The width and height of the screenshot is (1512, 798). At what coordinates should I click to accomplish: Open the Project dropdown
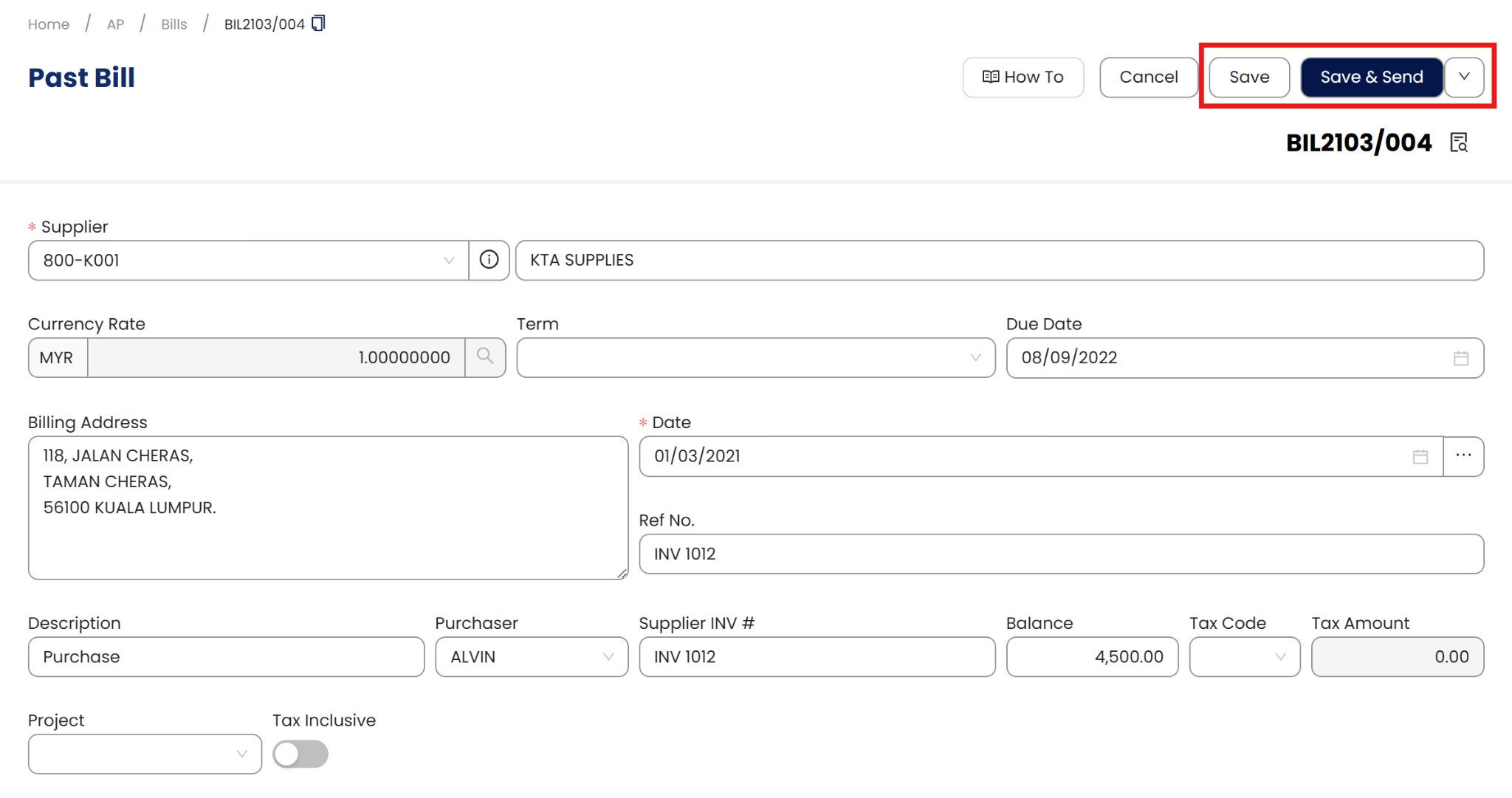tap(145, 754)
